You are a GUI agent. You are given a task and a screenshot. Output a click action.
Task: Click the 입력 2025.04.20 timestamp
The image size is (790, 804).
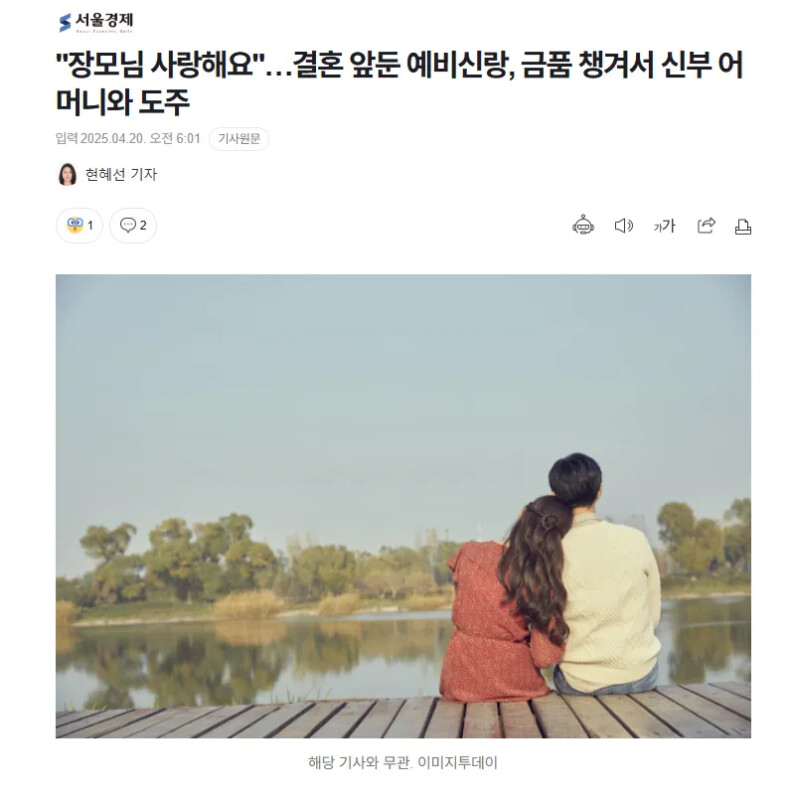[x=128, y=138]
